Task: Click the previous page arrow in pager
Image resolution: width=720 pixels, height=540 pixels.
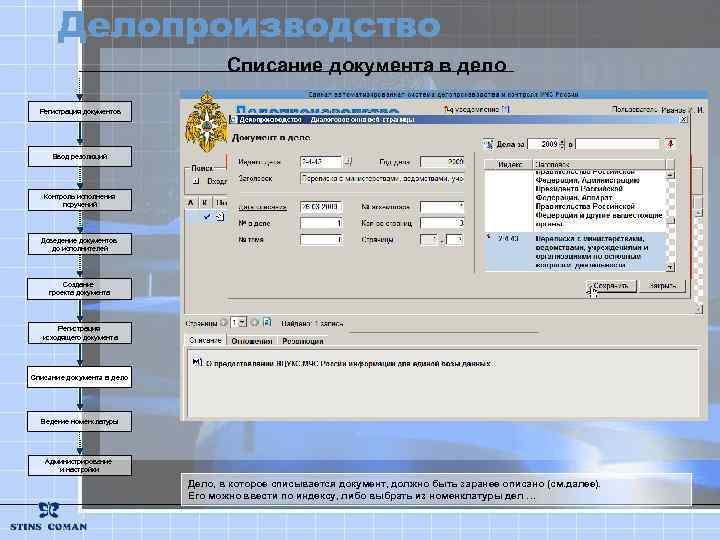Action: click(224, 323)
